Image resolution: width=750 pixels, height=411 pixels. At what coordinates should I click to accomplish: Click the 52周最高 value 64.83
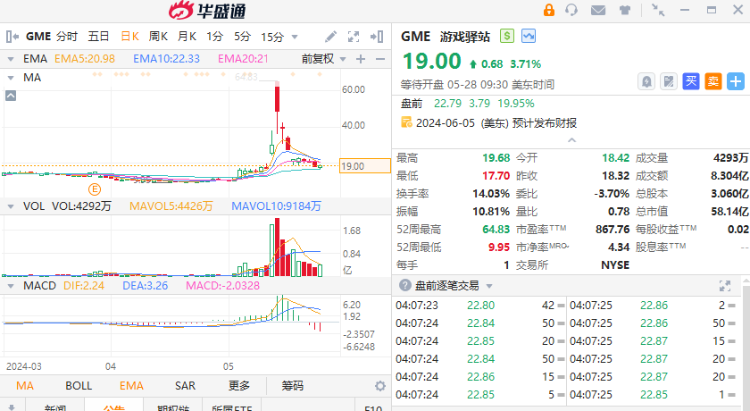pyautogui.click(x=496, y=229)
